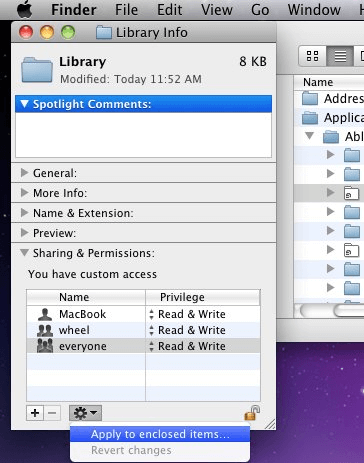Click Name column header in Finder window

point(329,82)
